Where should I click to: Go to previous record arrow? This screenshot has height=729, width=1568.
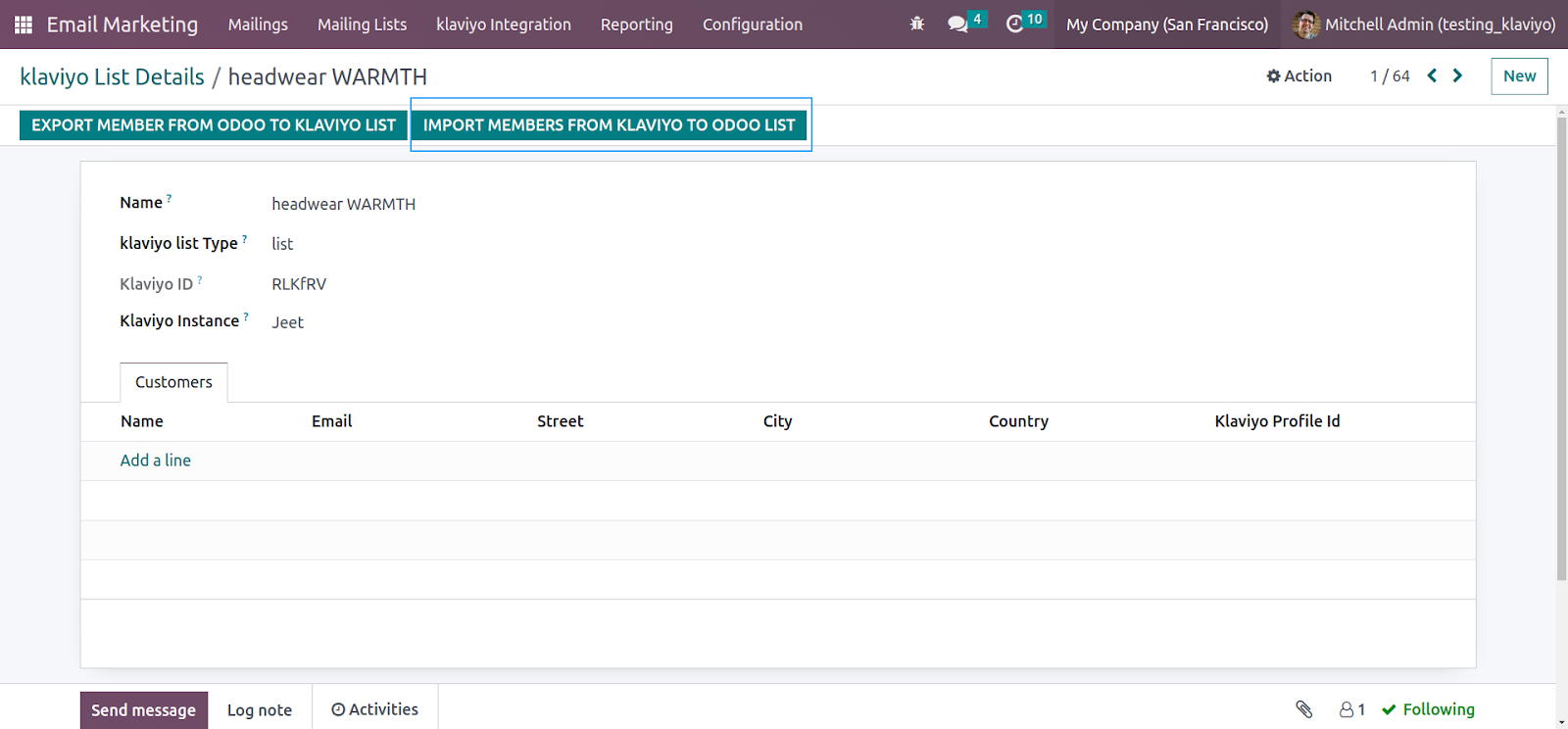tap(1432, 75)
